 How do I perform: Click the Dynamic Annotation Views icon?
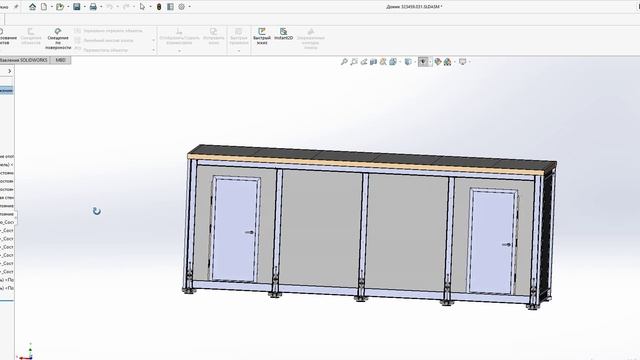(383, 62)
